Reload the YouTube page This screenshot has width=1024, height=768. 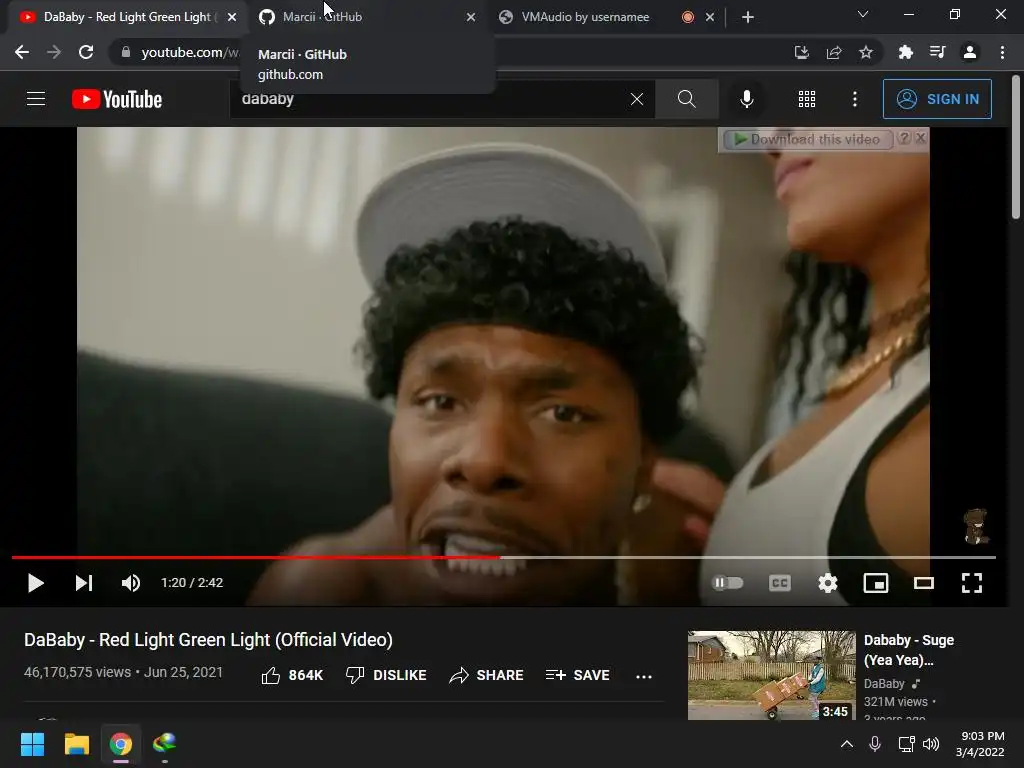(86, 52)
